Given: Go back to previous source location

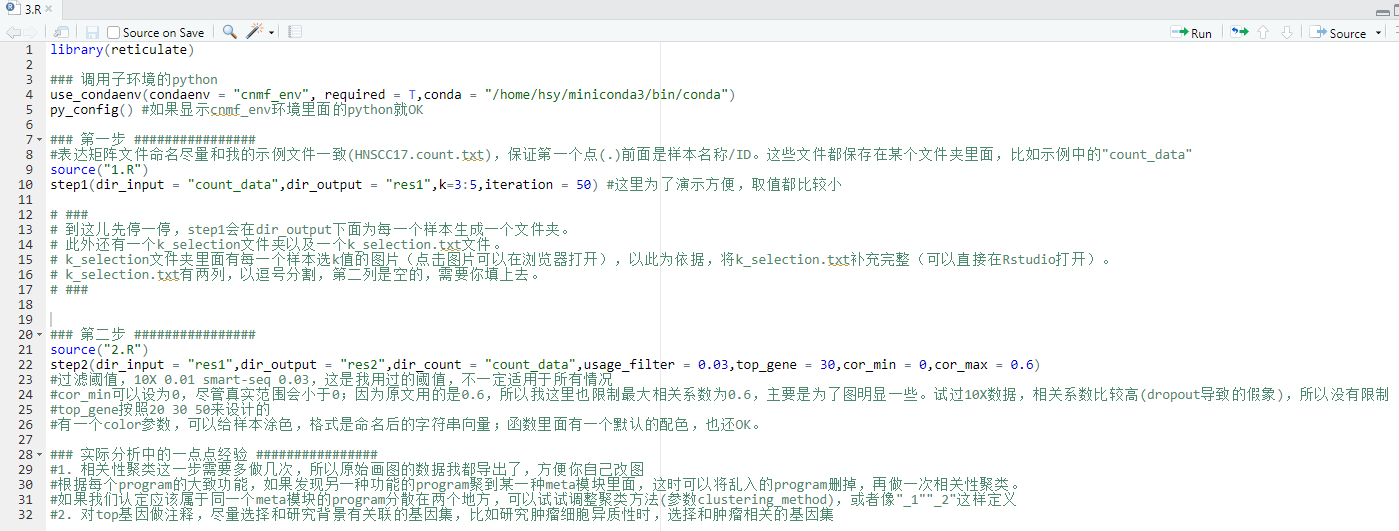Looking at the screenshot, I should point(13,32).
